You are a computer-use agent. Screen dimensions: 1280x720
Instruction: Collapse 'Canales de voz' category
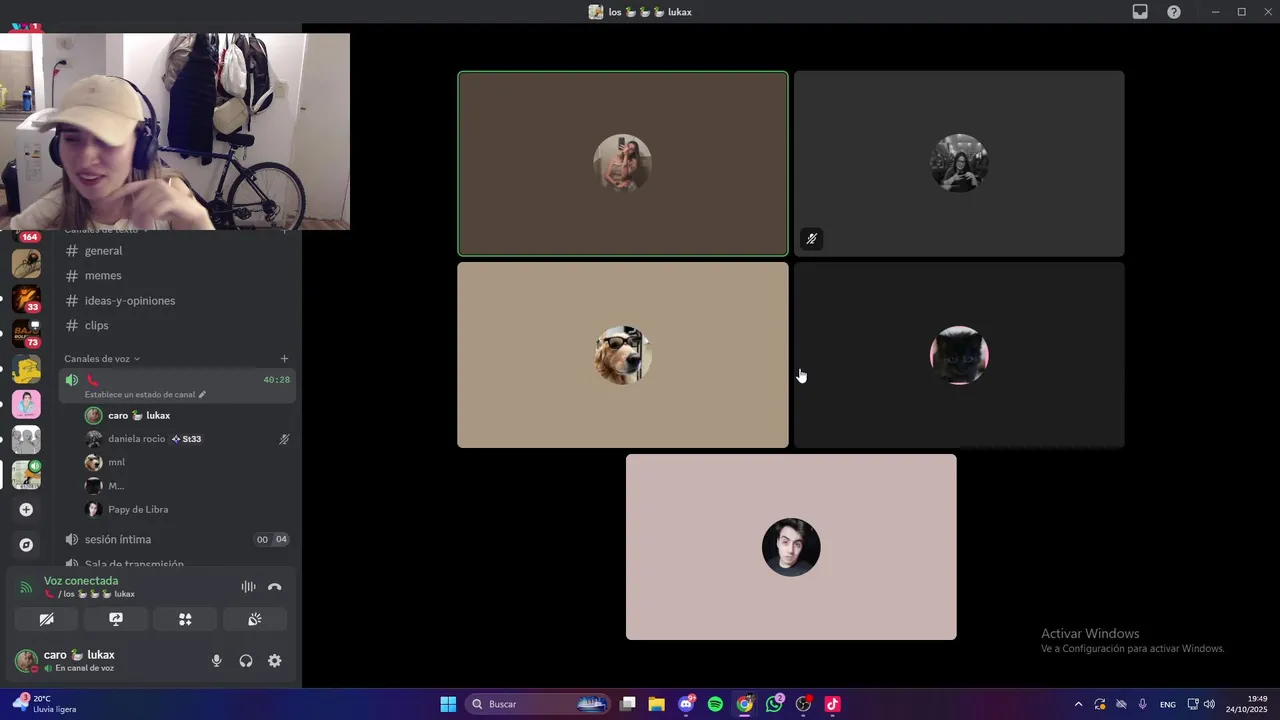pos(102,359)
